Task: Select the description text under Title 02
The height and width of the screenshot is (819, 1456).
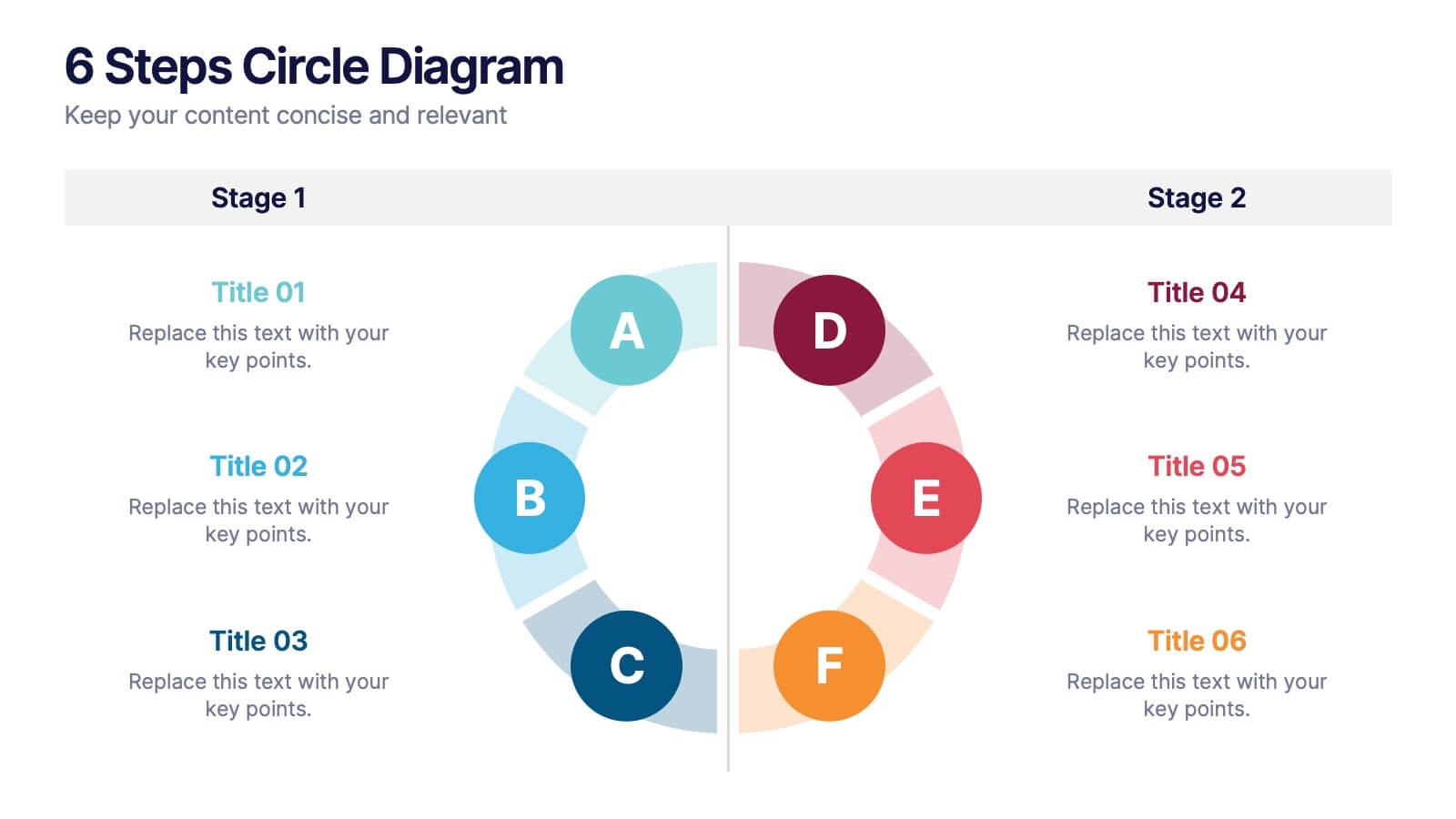Action: click(x=258, y=521)
